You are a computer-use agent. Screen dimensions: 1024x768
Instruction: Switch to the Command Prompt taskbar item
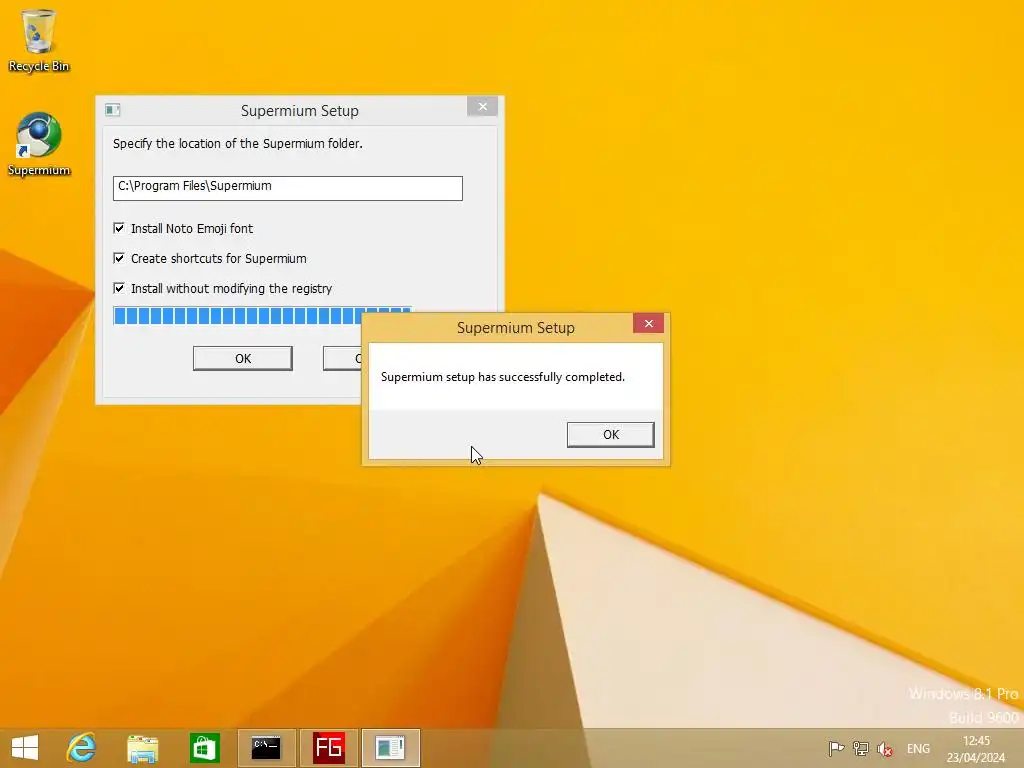coord(266,748)
